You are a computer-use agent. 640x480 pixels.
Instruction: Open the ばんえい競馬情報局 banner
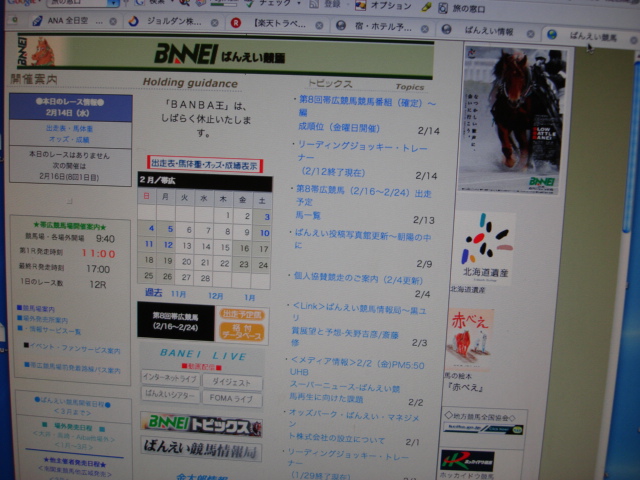coord(201,451)
